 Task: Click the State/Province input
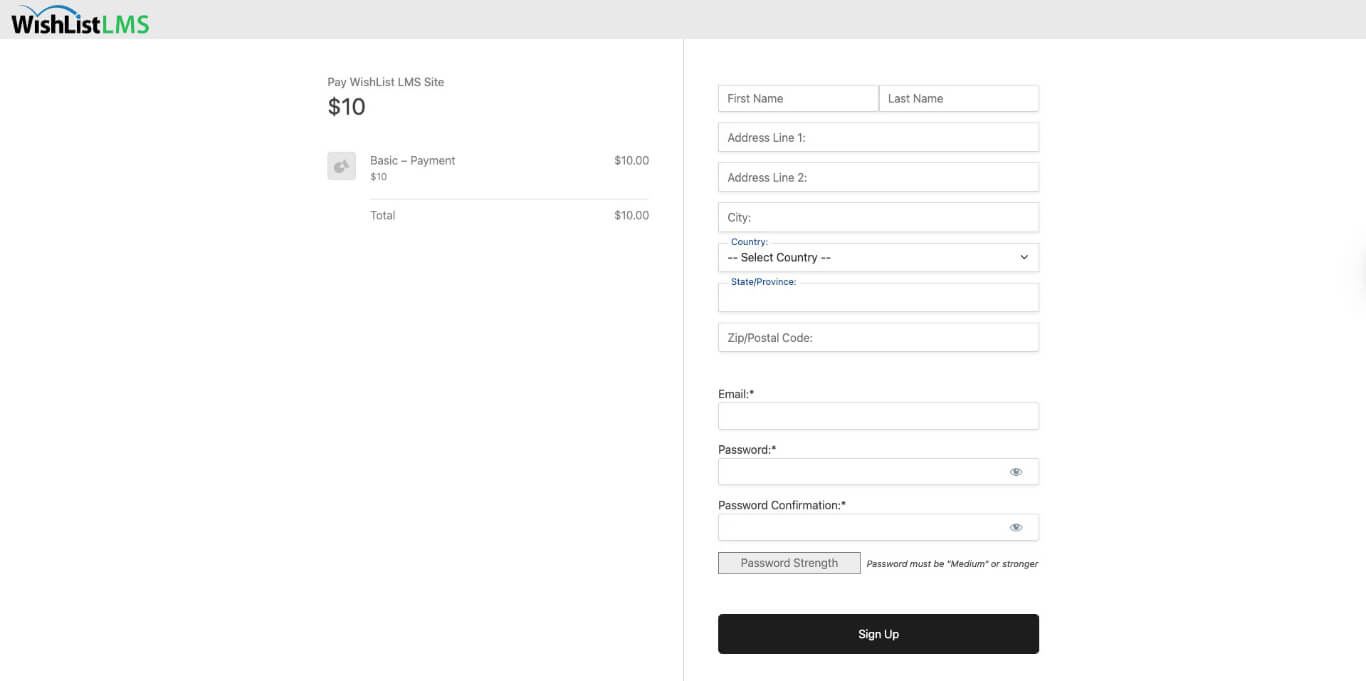[x=878, y=297]
